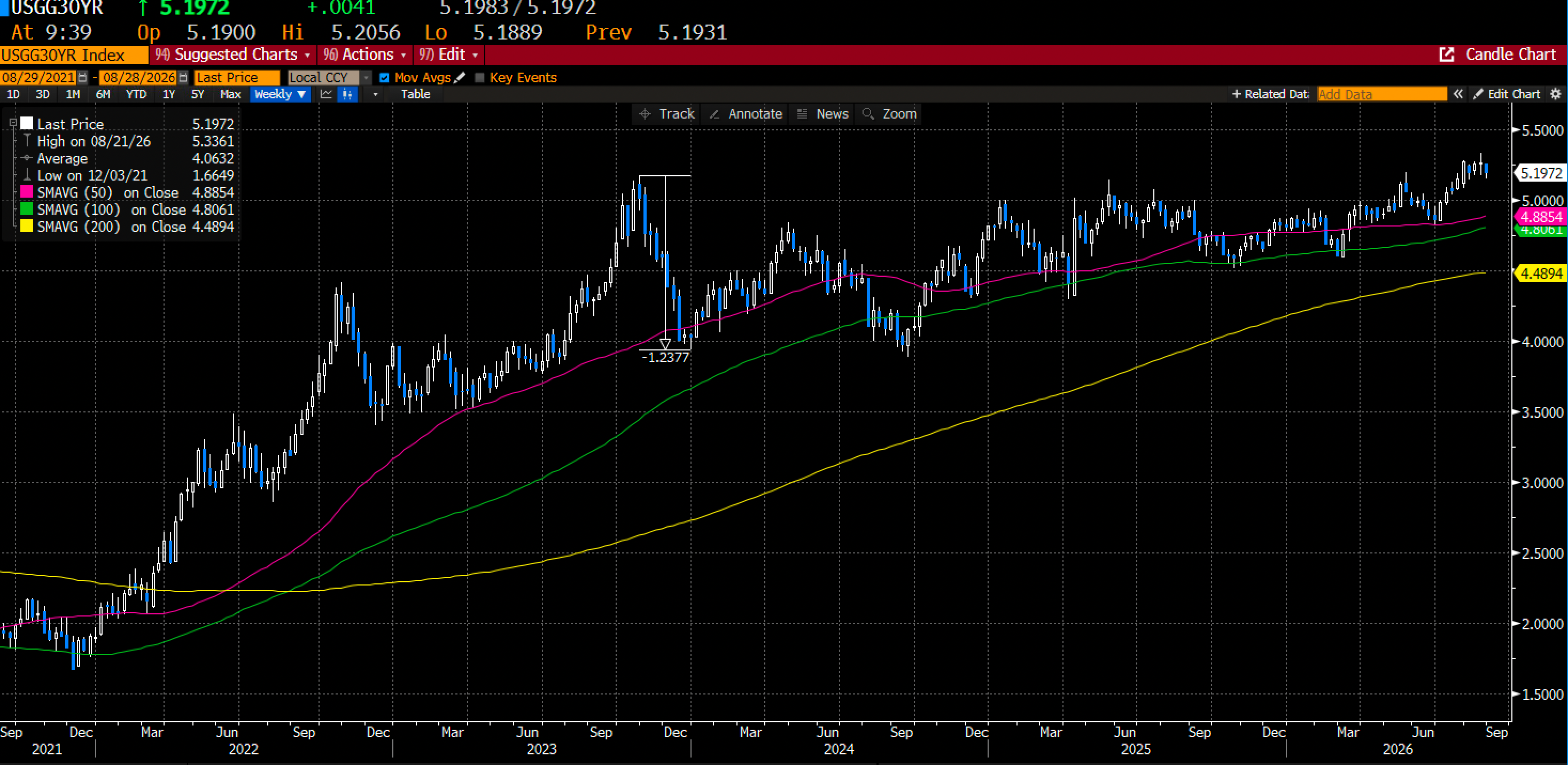This screenshot has width=1568, height=765.
Task: Select the blue security marker beside USGG30YR
Action: 4,8
